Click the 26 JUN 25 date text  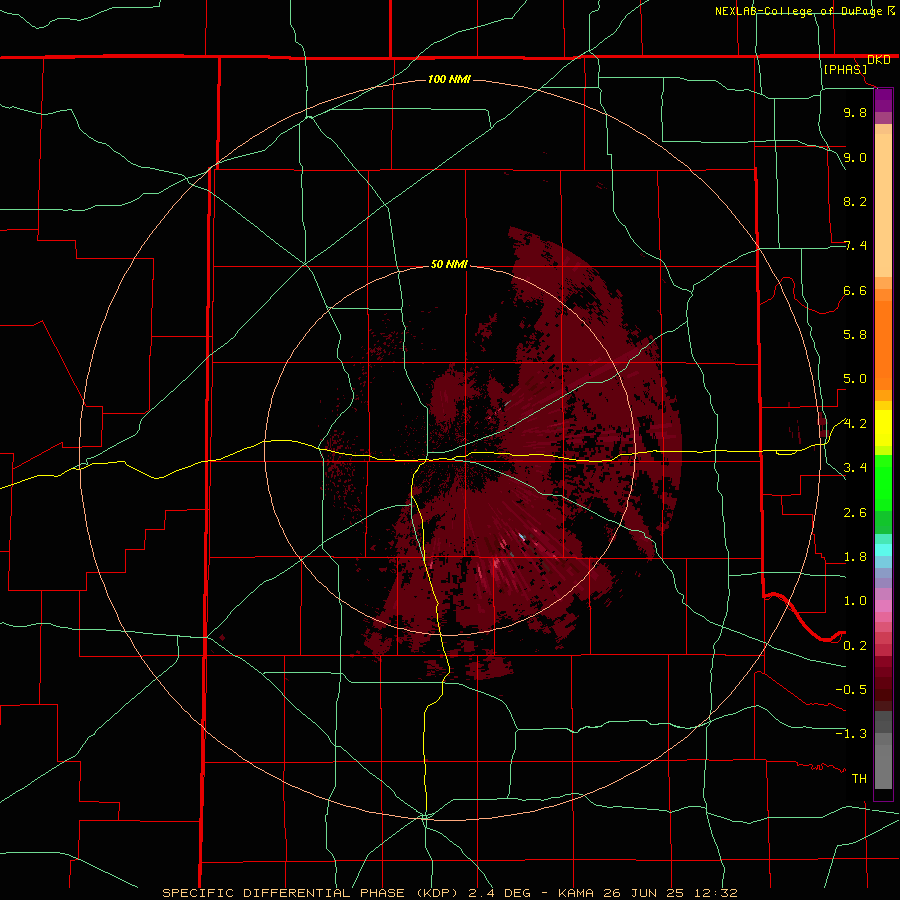click(x=642, y=893)
